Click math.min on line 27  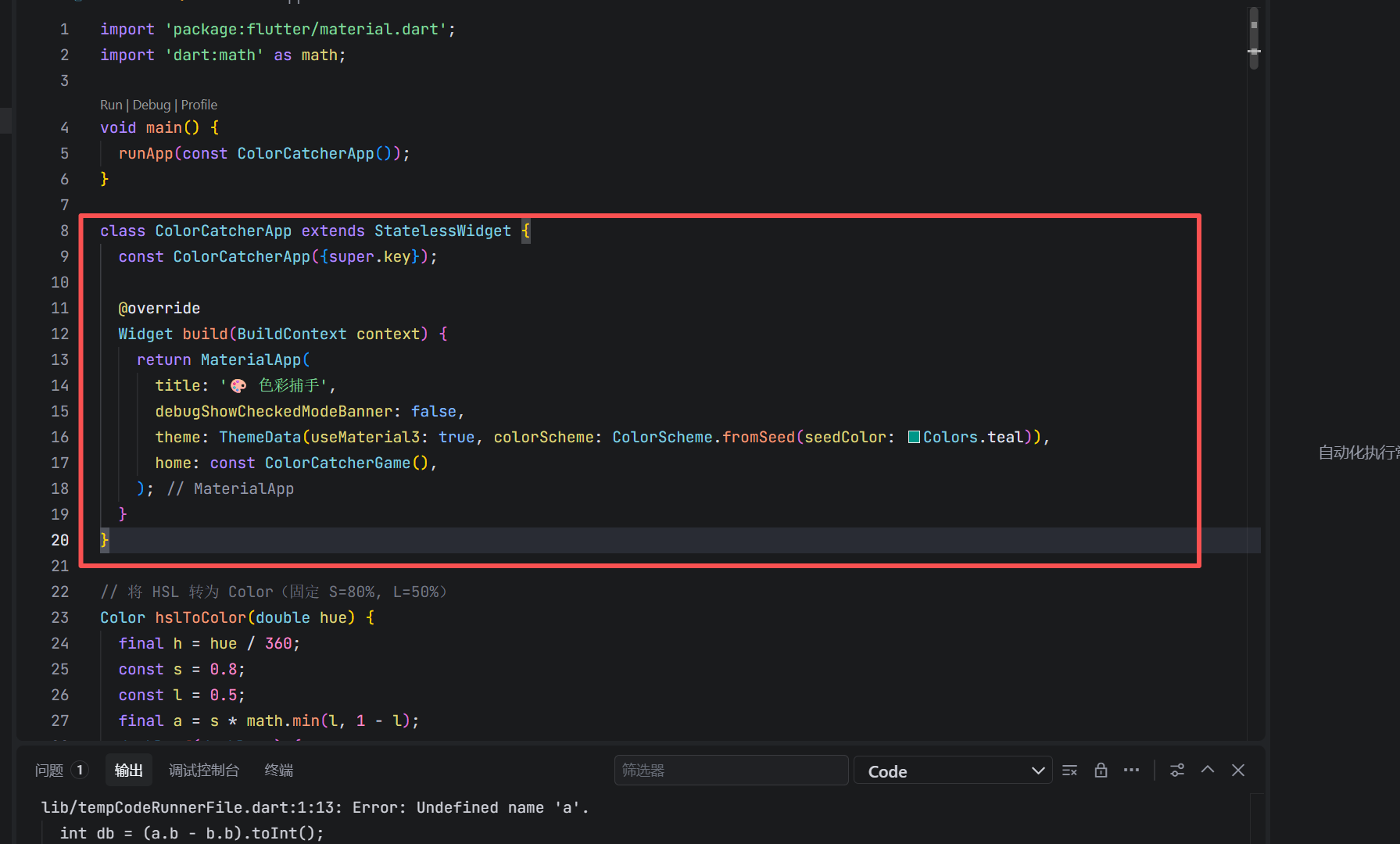click(x=283, y=721)
